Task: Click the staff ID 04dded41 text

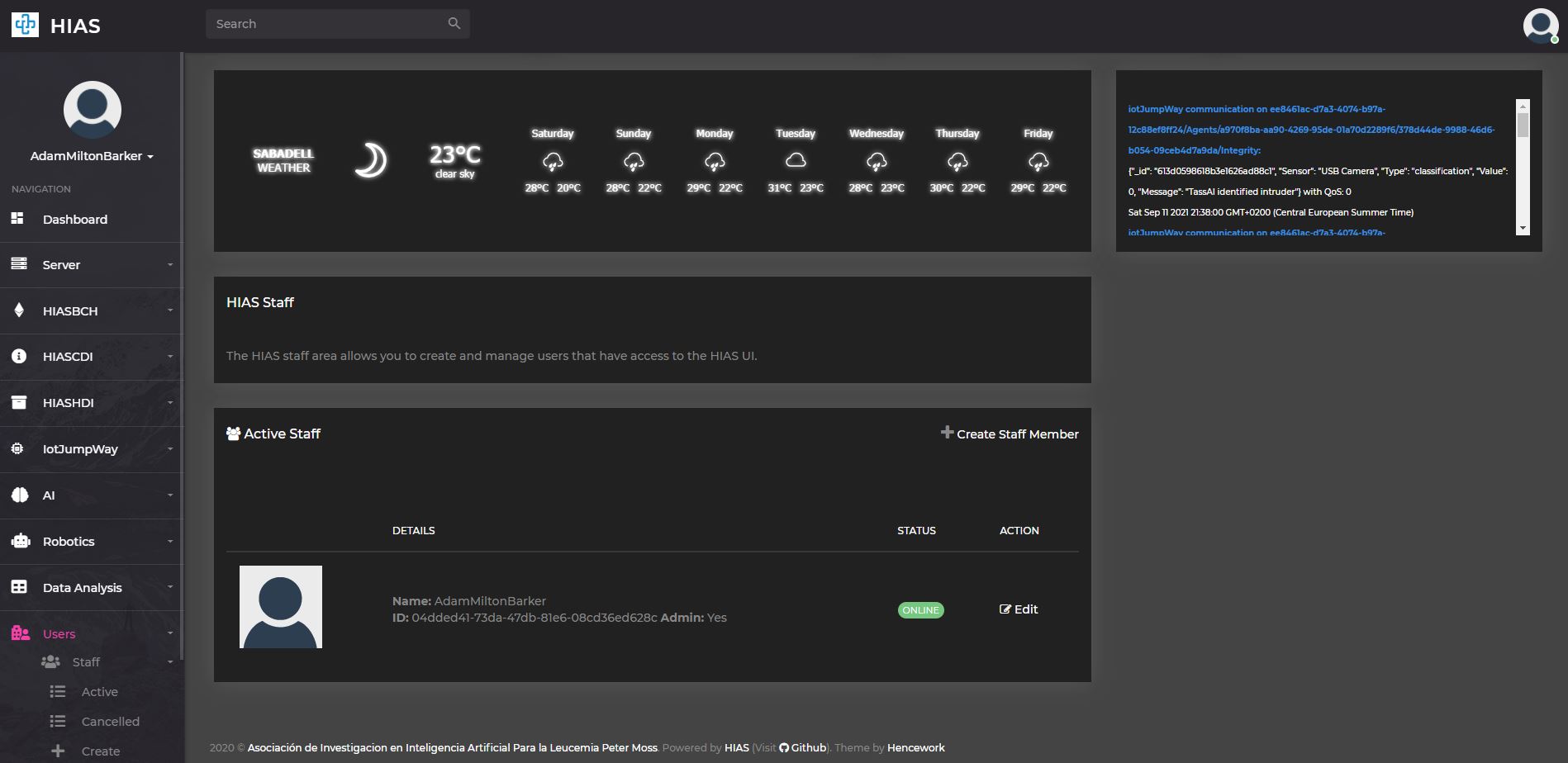Action: pos(535,618)
